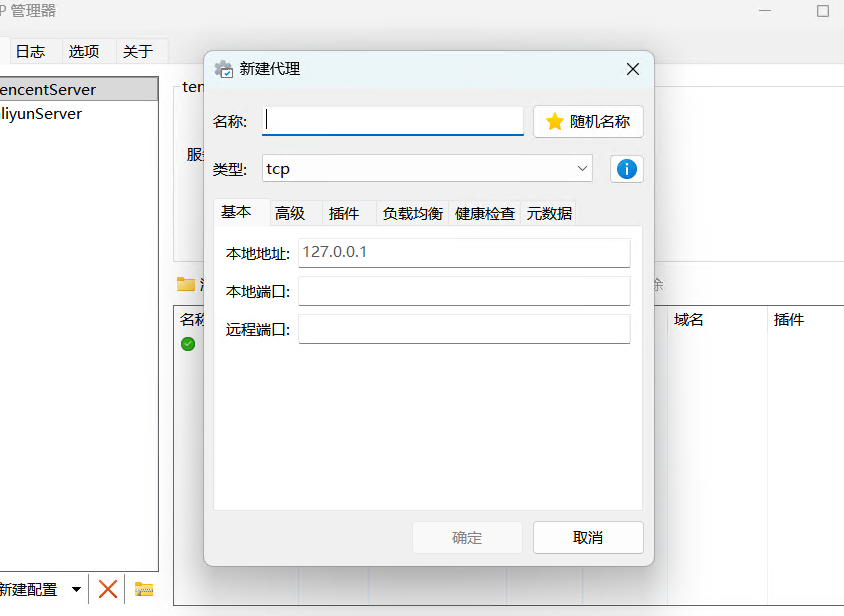Click the gear icon in dialog title

224,69
